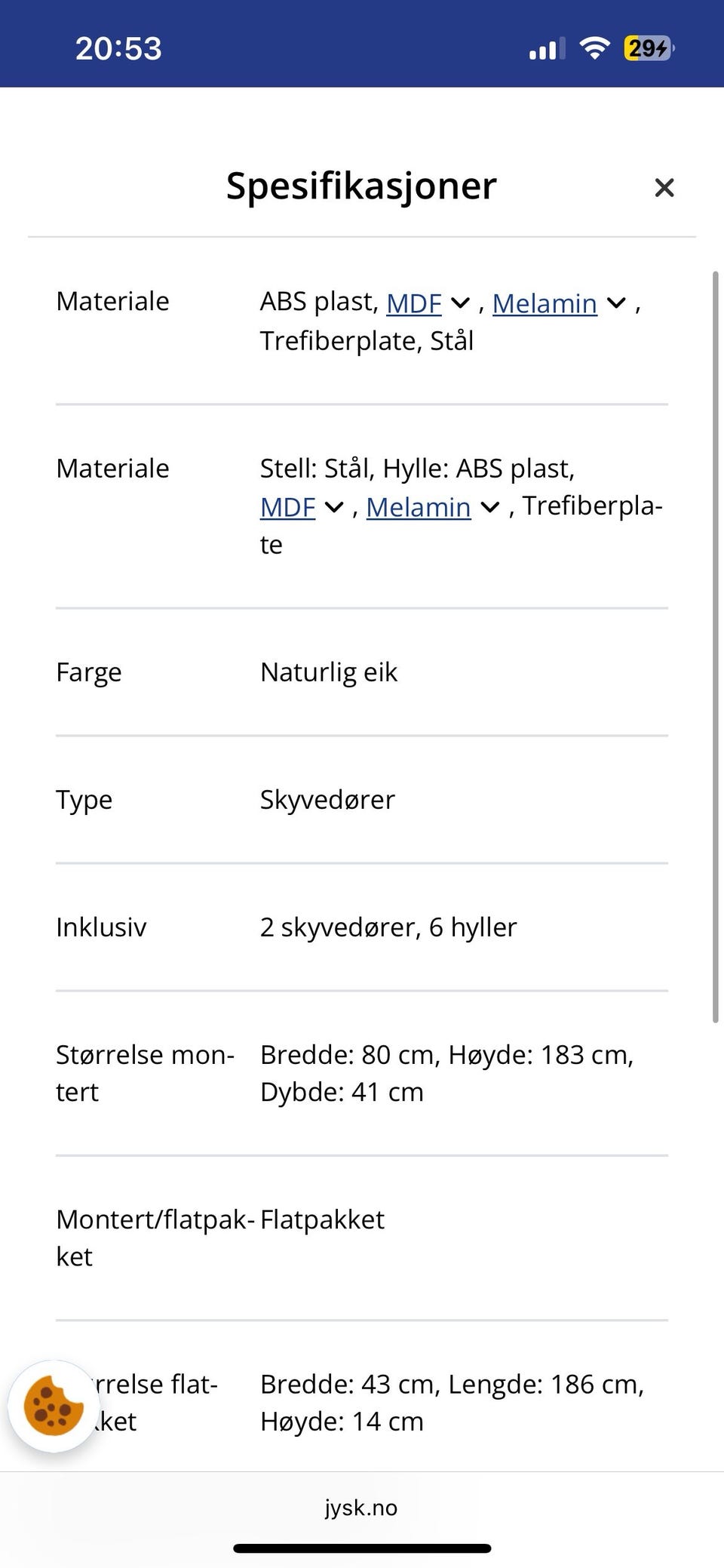Open cookie settings via cookie icon

click(x=53, y=1407)
